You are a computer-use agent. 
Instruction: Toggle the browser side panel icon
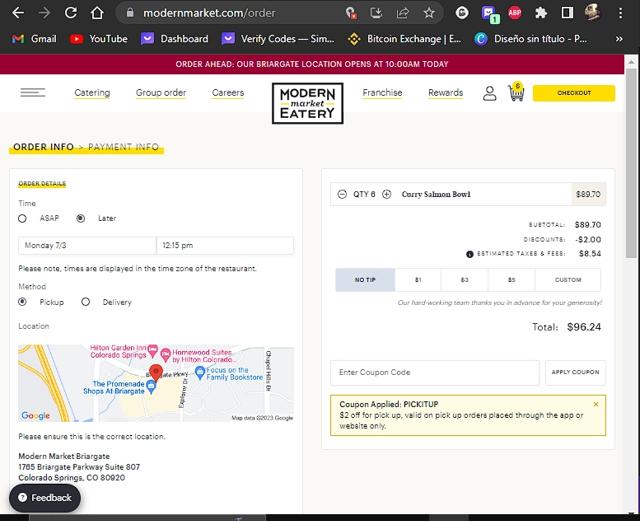coord(567,13)
